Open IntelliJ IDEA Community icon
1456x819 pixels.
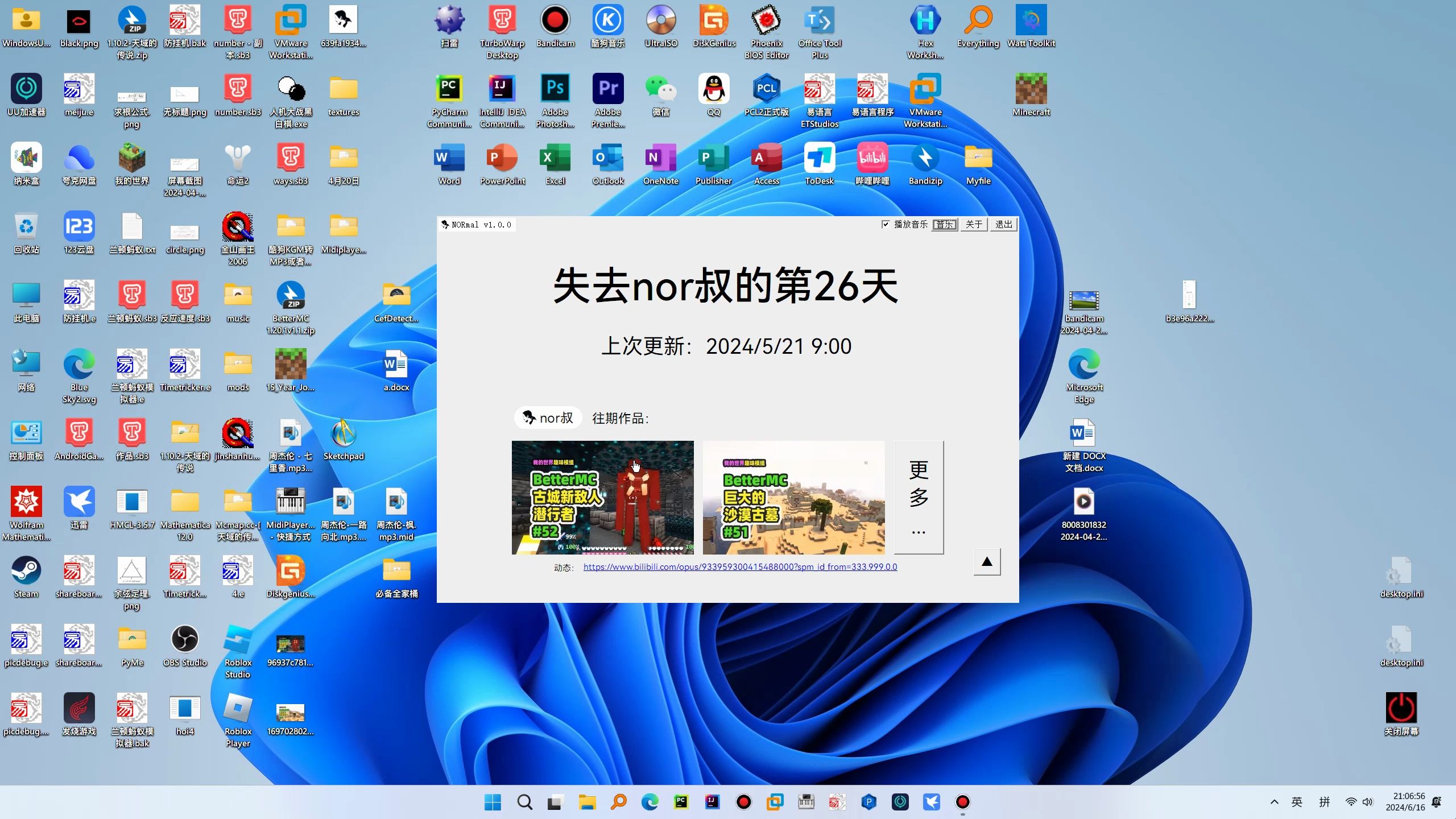502,101
